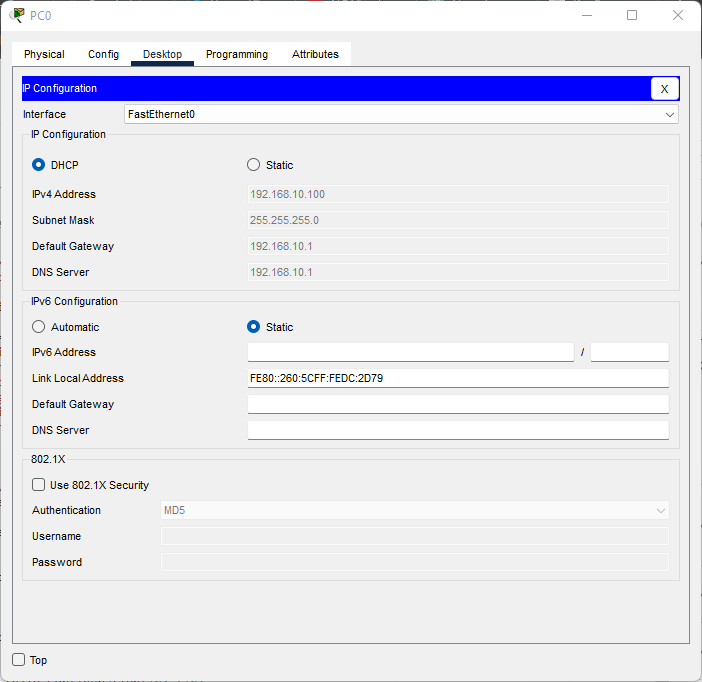Maximize the PC0 window
This screenshot has width=702, height=682.
coord(632,15)
